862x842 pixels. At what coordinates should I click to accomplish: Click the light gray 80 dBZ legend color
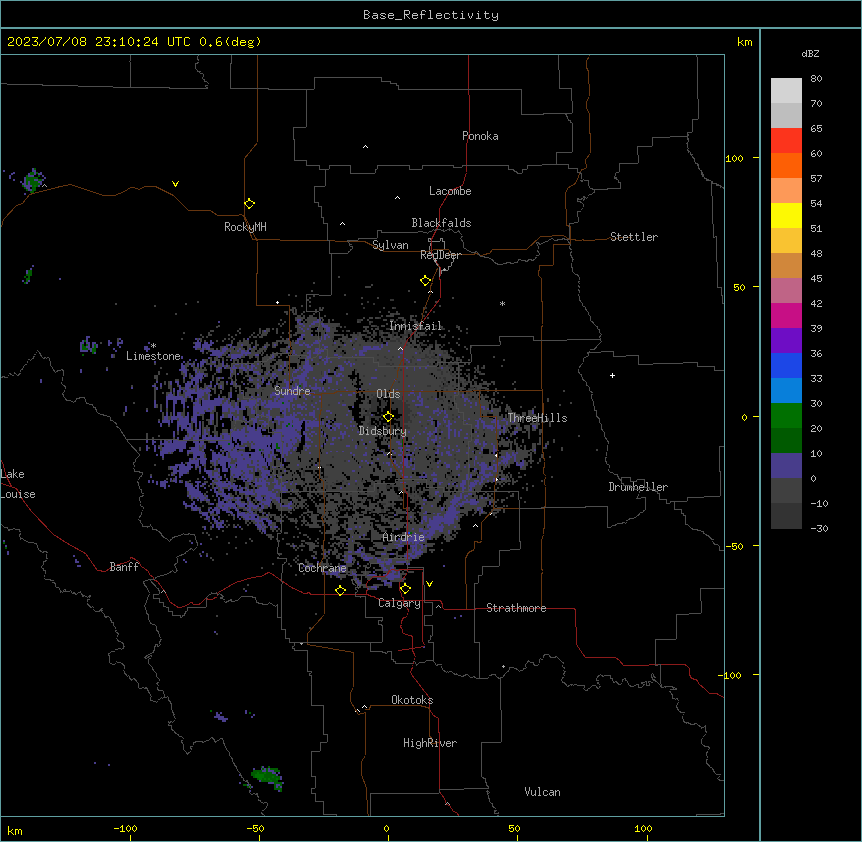click(x=786, y=90)
